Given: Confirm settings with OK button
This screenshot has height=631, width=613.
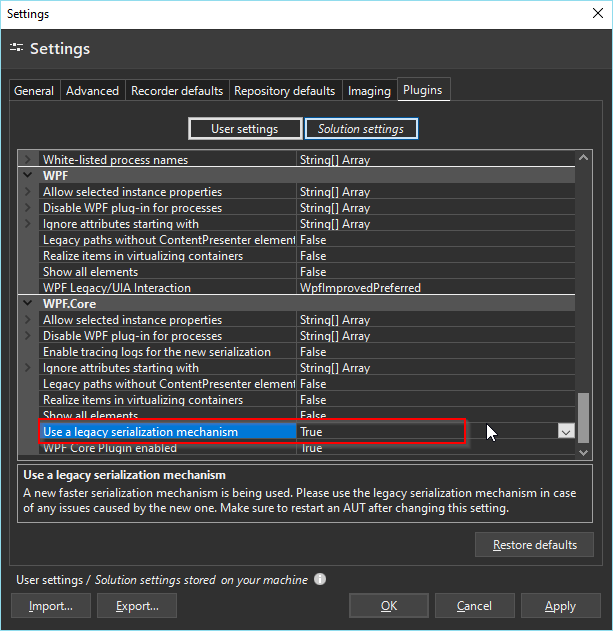Looking at the screenshot, I should pos(389,606).
